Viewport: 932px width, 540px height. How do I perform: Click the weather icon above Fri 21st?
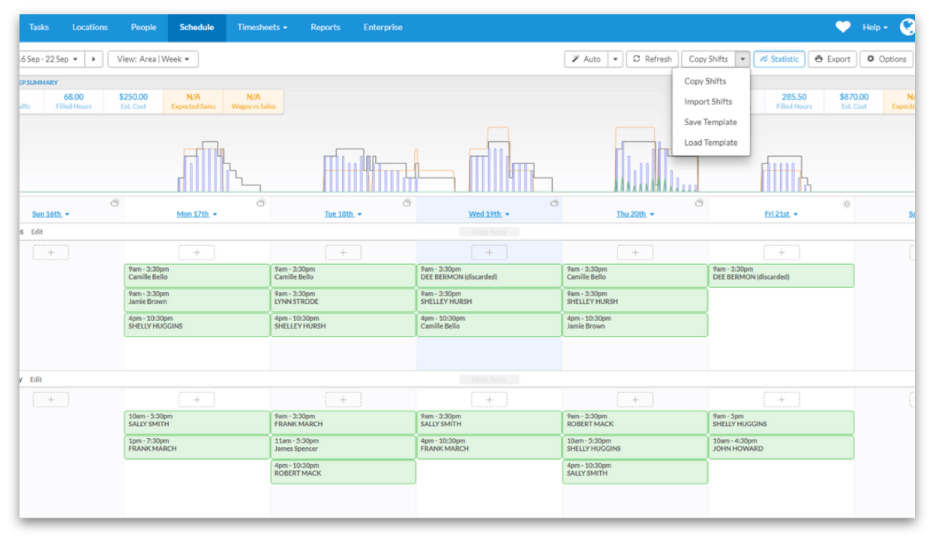coord(846,203)
